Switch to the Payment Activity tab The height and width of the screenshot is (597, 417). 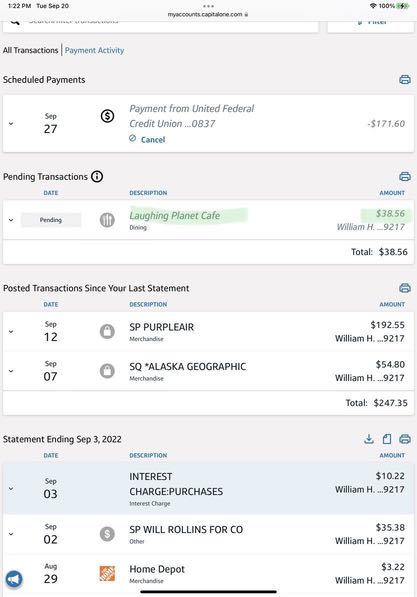[94, 50]
